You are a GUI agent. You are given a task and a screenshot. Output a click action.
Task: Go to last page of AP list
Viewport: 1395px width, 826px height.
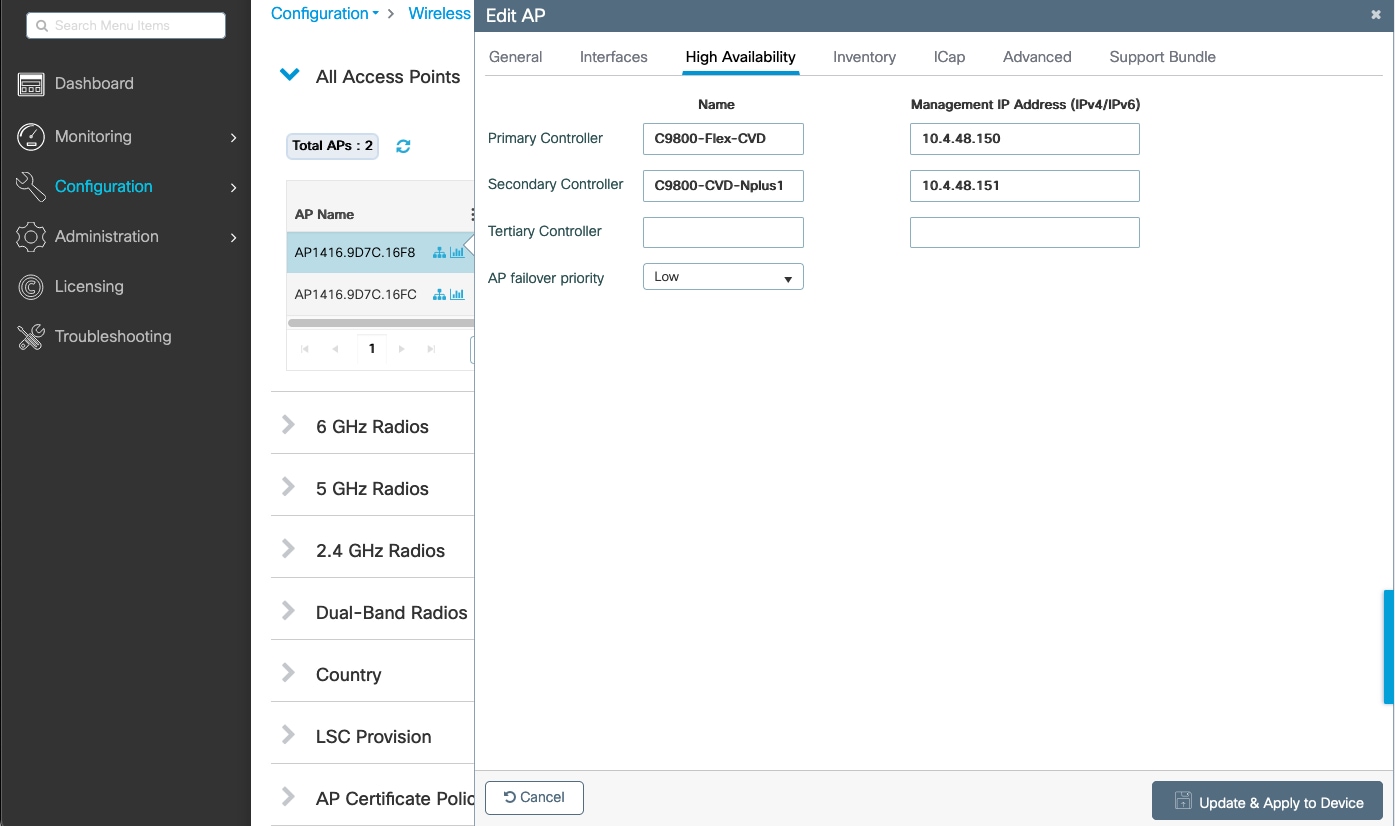coord(431,349)
